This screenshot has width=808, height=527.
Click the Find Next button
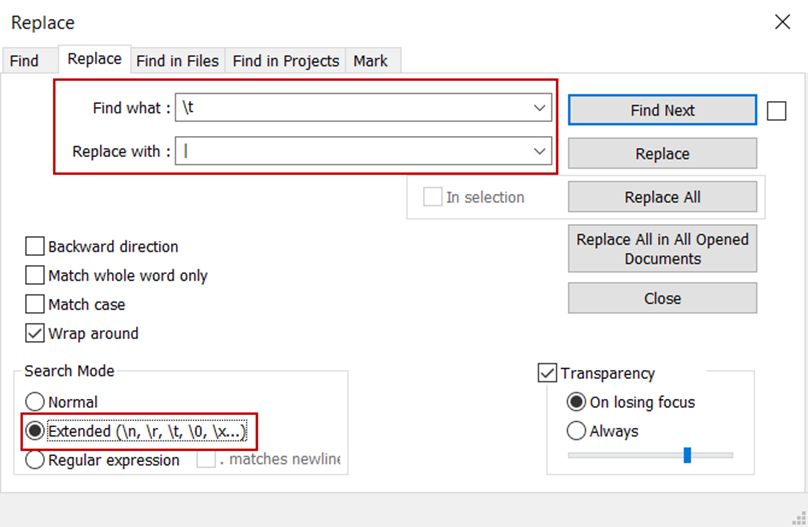662,110
